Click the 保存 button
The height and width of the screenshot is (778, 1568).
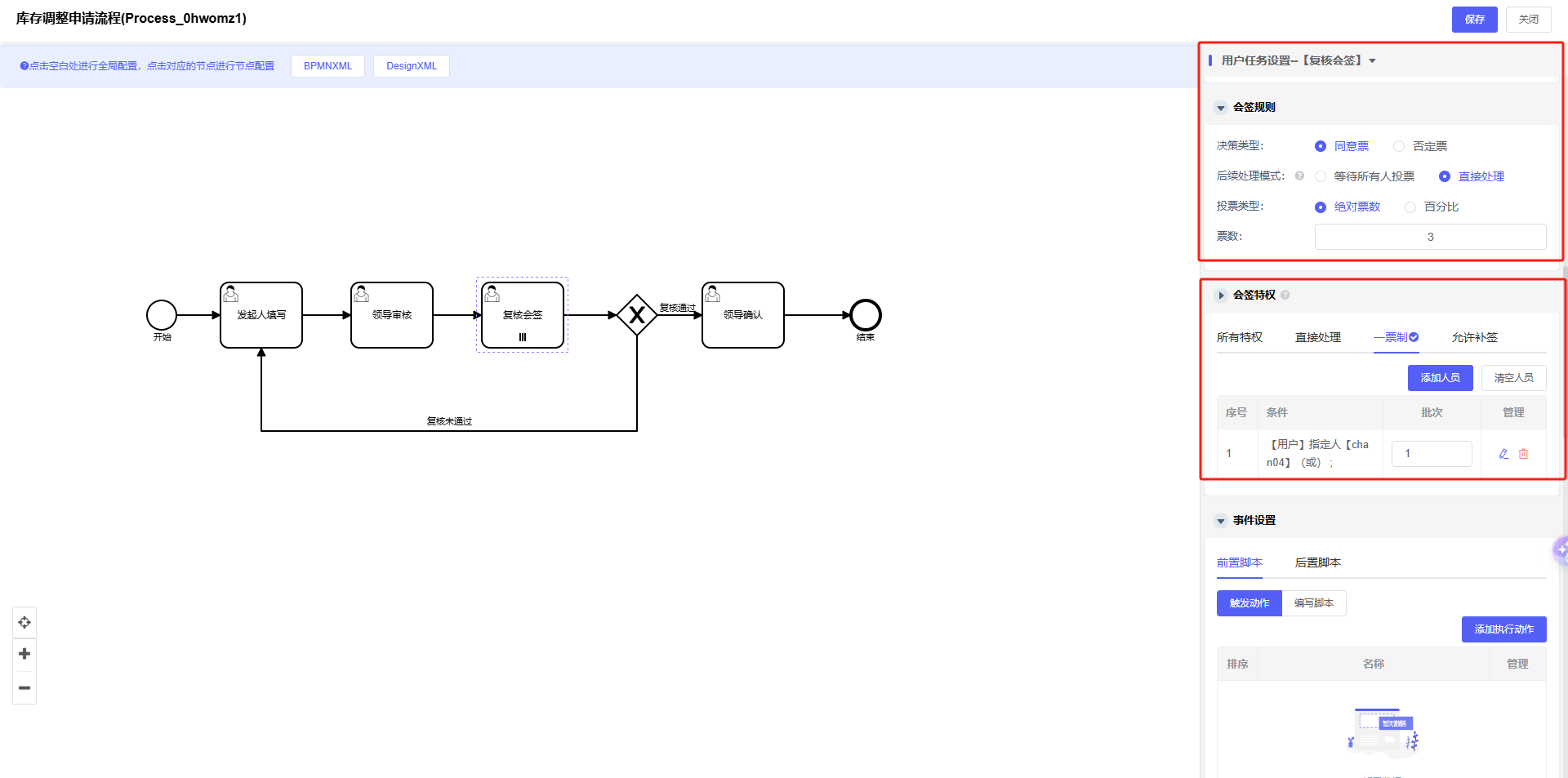(x=1474, y=20)
